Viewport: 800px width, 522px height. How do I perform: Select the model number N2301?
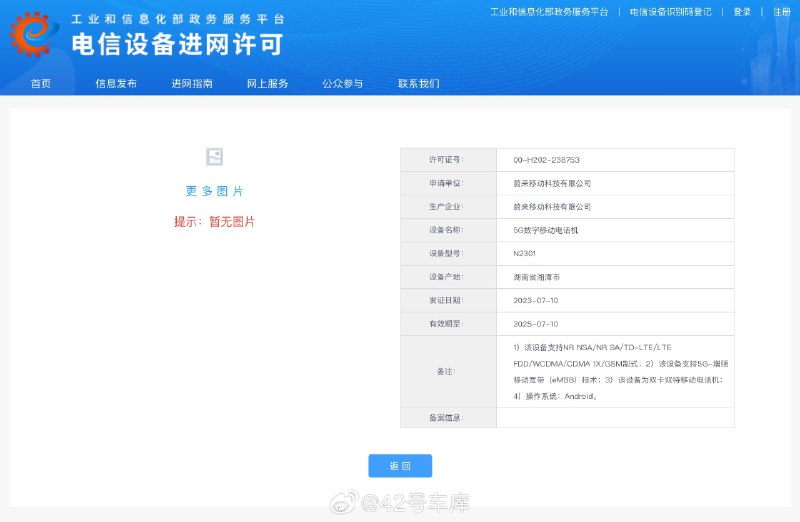pos(524,254)
